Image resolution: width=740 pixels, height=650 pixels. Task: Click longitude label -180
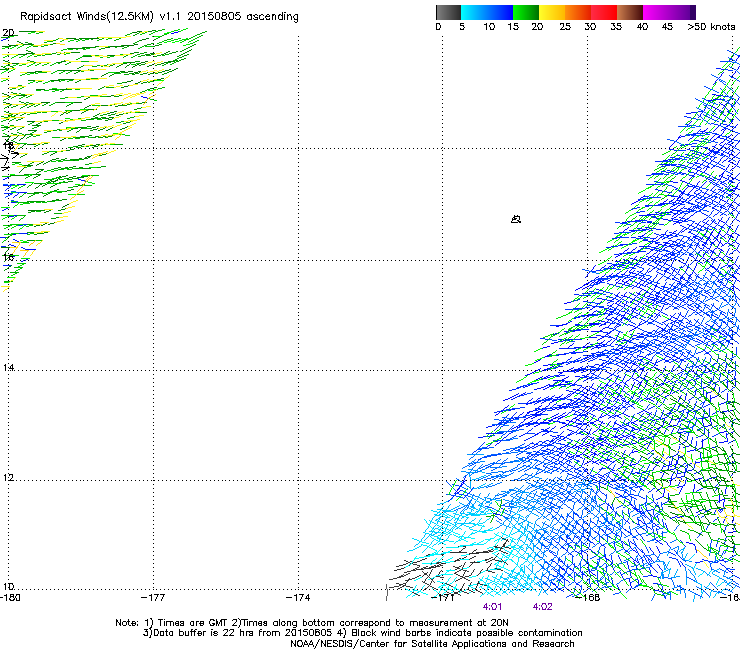click(10, 598)
